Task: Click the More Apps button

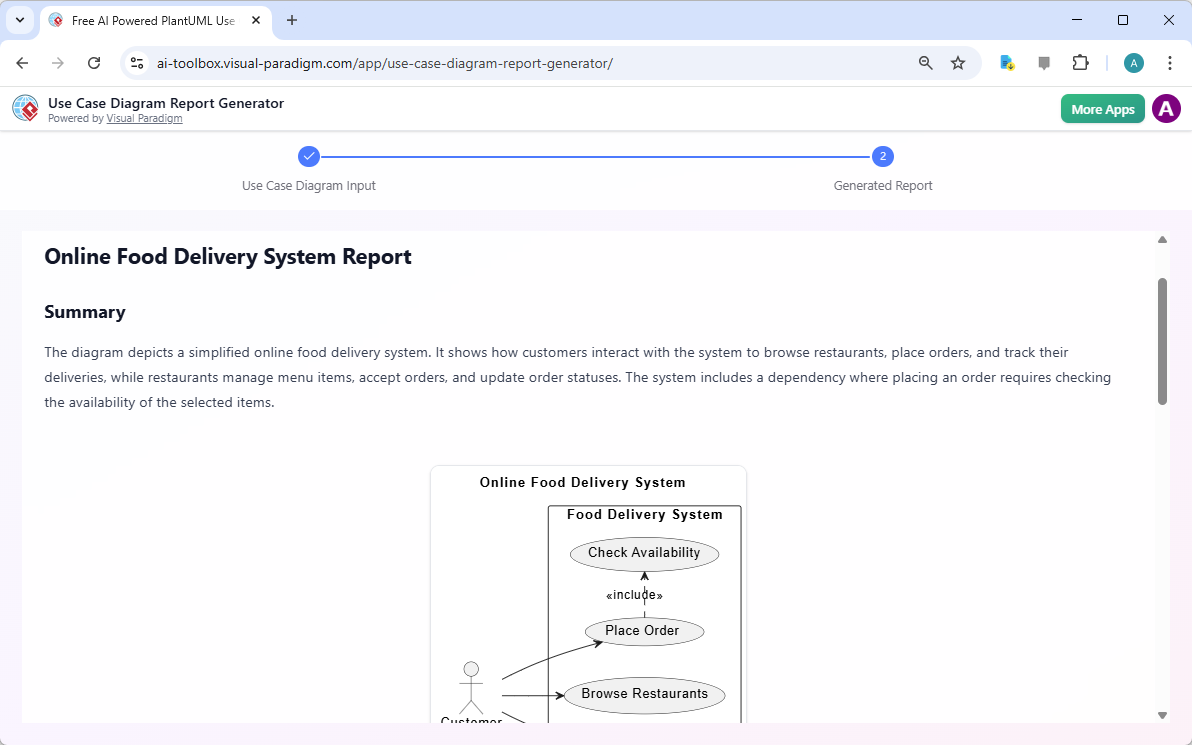Action: coord(1102,108)
